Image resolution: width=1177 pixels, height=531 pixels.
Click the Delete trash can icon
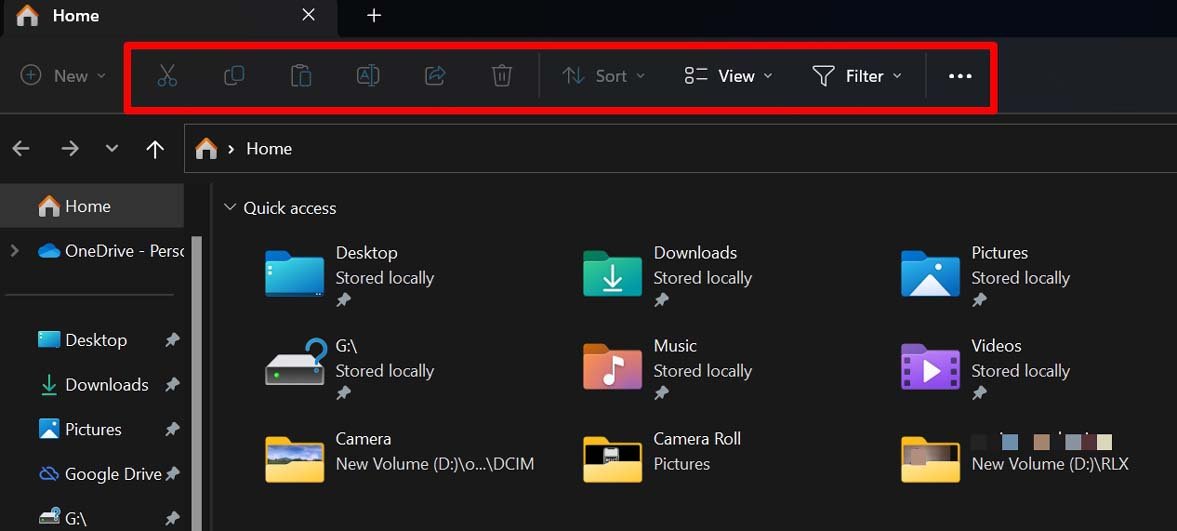tap(502, 76)
